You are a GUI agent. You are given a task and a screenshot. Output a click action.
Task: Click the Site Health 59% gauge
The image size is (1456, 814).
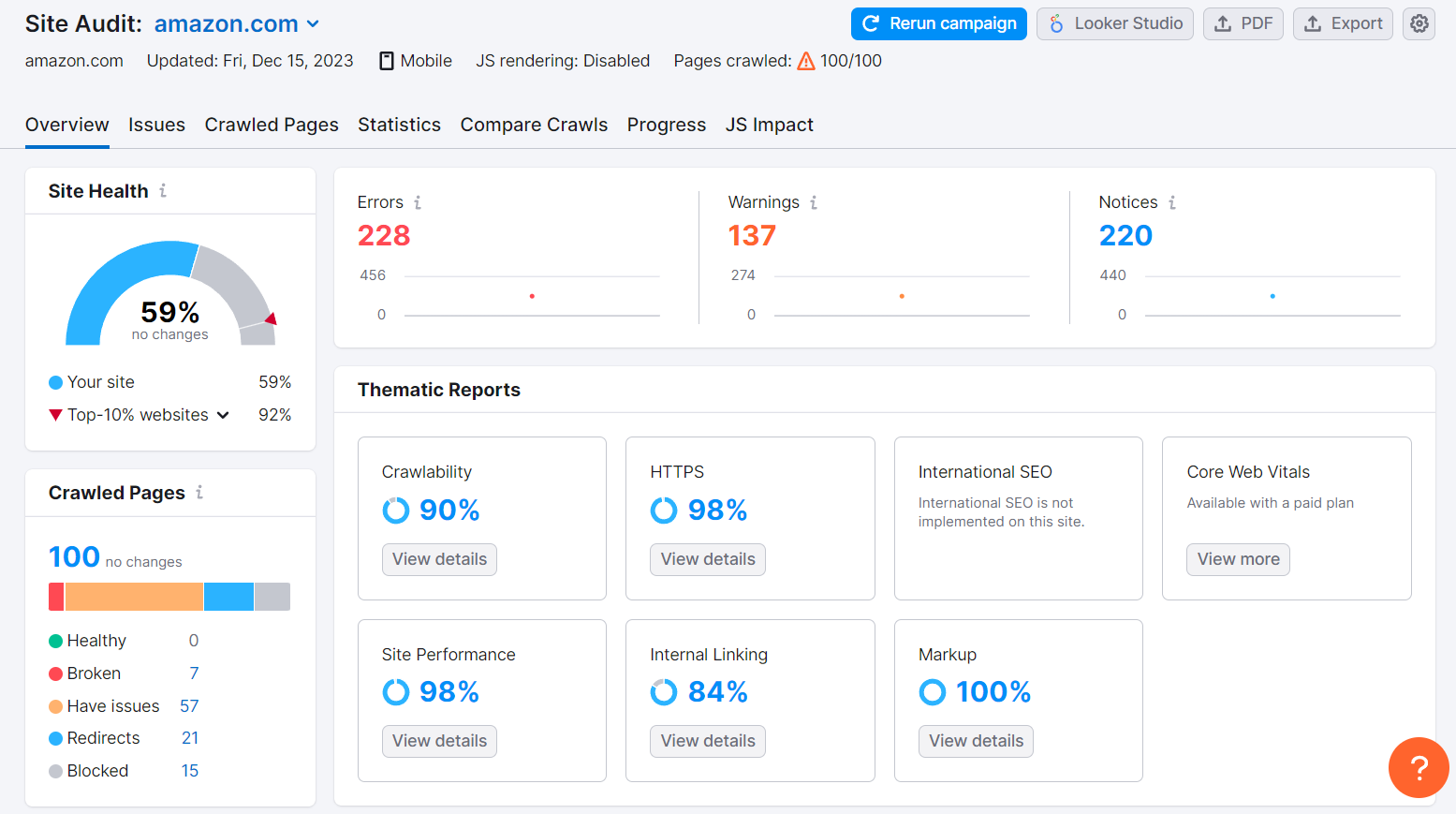click(x=170, y=293)
